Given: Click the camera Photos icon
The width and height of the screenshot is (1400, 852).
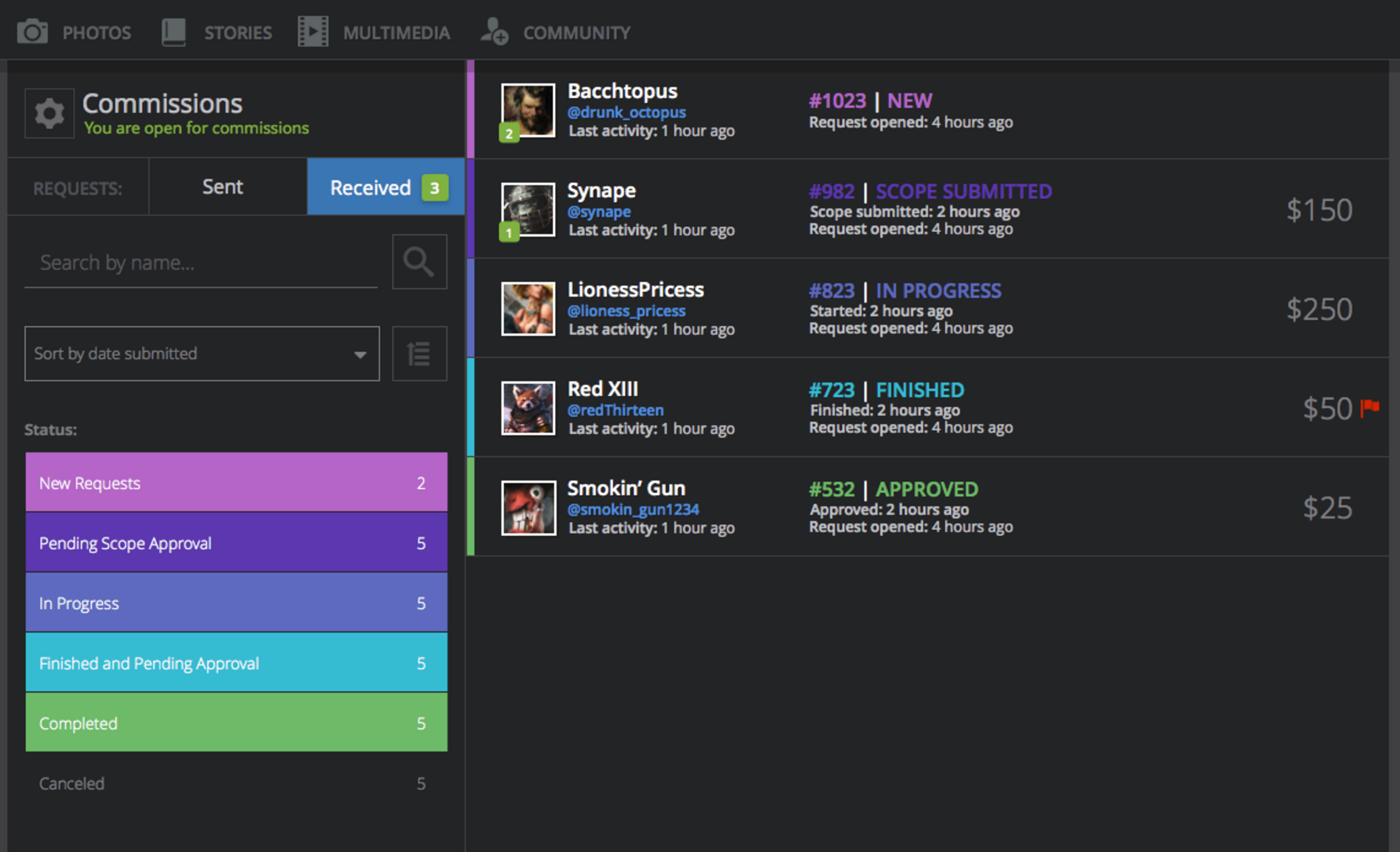Looking at the screenshot, I should (32, 32).
